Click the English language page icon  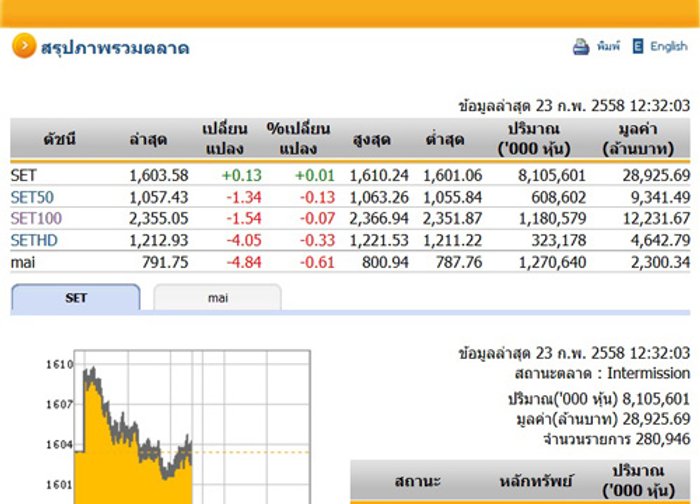(x=638, y=46)
